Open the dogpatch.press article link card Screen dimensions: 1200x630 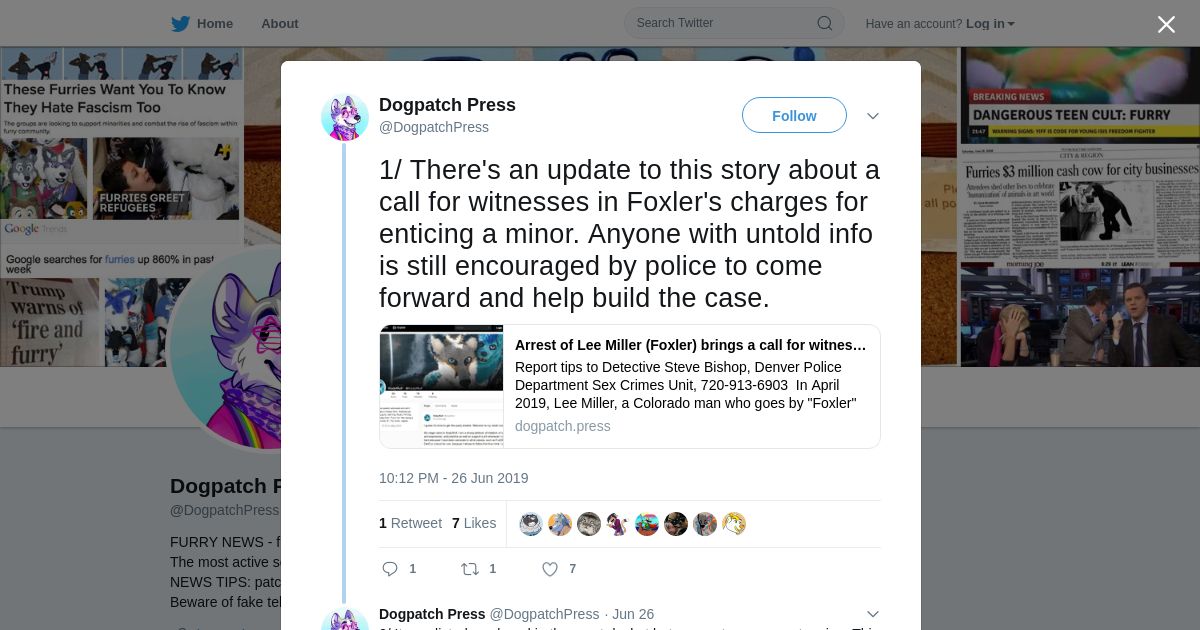tap(630, 386)
